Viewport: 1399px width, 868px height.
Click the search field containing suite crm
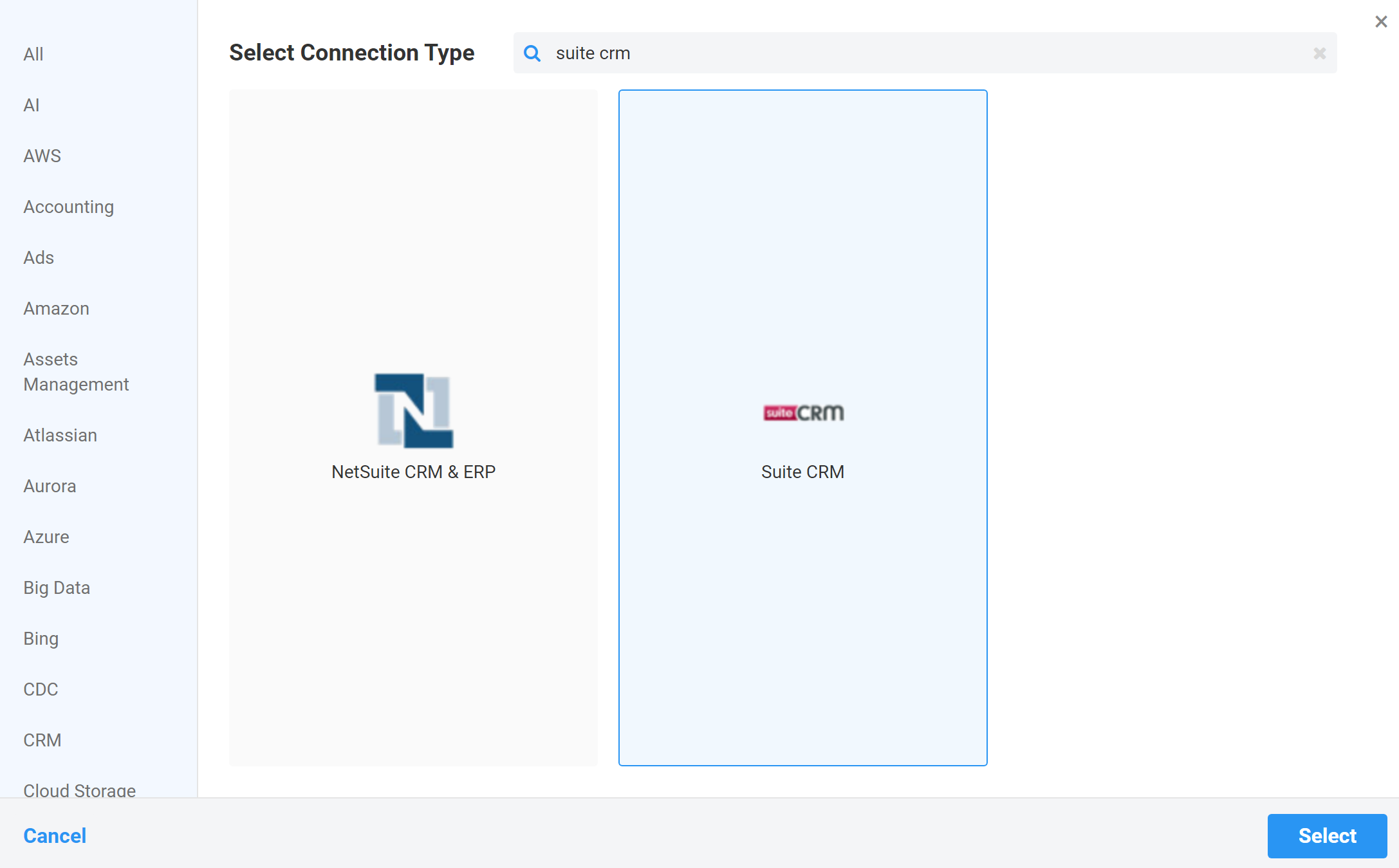point(925,53)
